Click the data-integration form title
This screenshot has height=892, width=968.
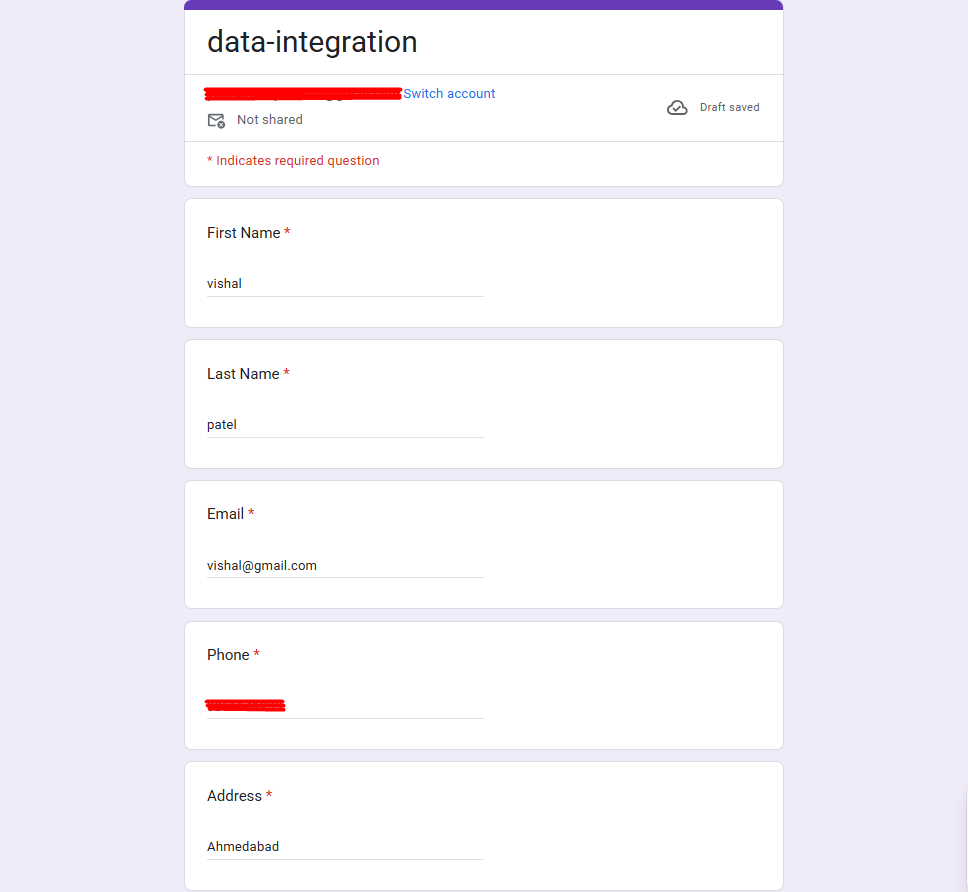pyautogui.click(x=312, y=42)
